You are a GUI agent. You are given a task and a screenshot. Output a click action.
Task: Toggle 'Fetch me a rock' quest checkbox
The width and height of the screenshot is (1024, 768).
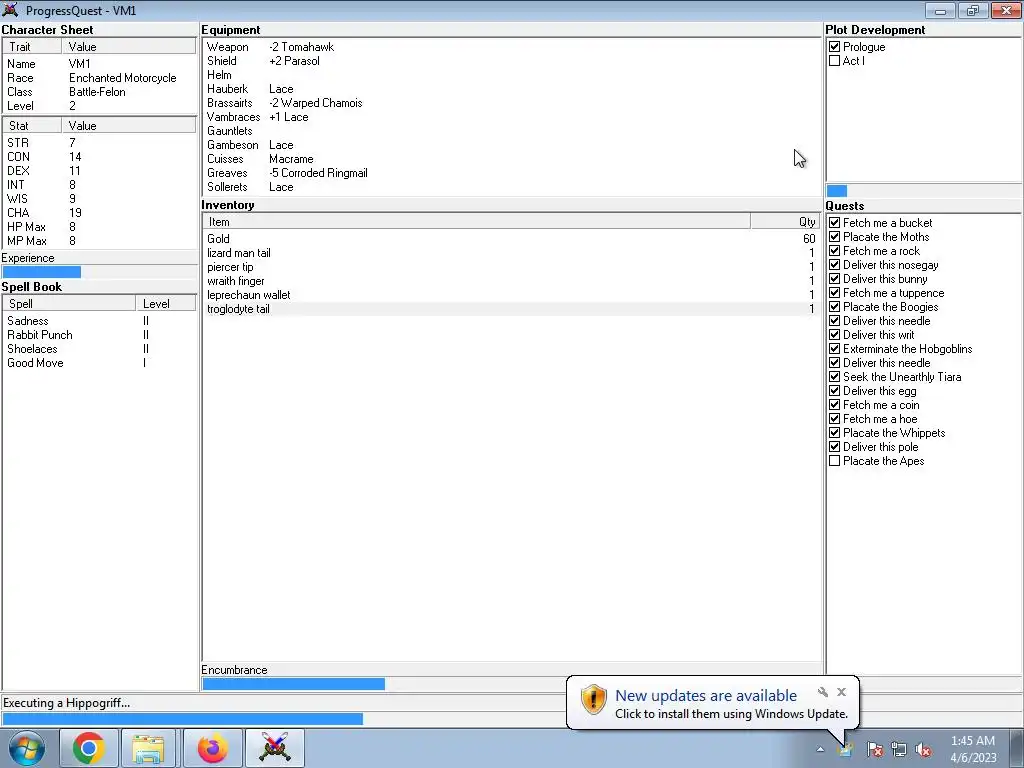pyautogui.click(x=835, y=251)
